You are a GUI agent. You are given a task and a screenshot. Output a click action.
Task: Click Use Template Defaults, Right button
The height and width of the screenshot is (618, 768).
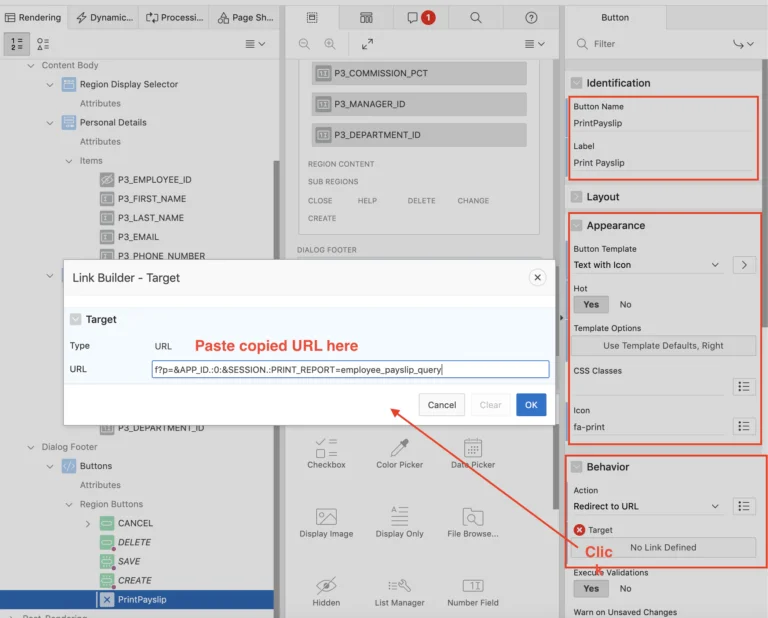click(663, 346)
